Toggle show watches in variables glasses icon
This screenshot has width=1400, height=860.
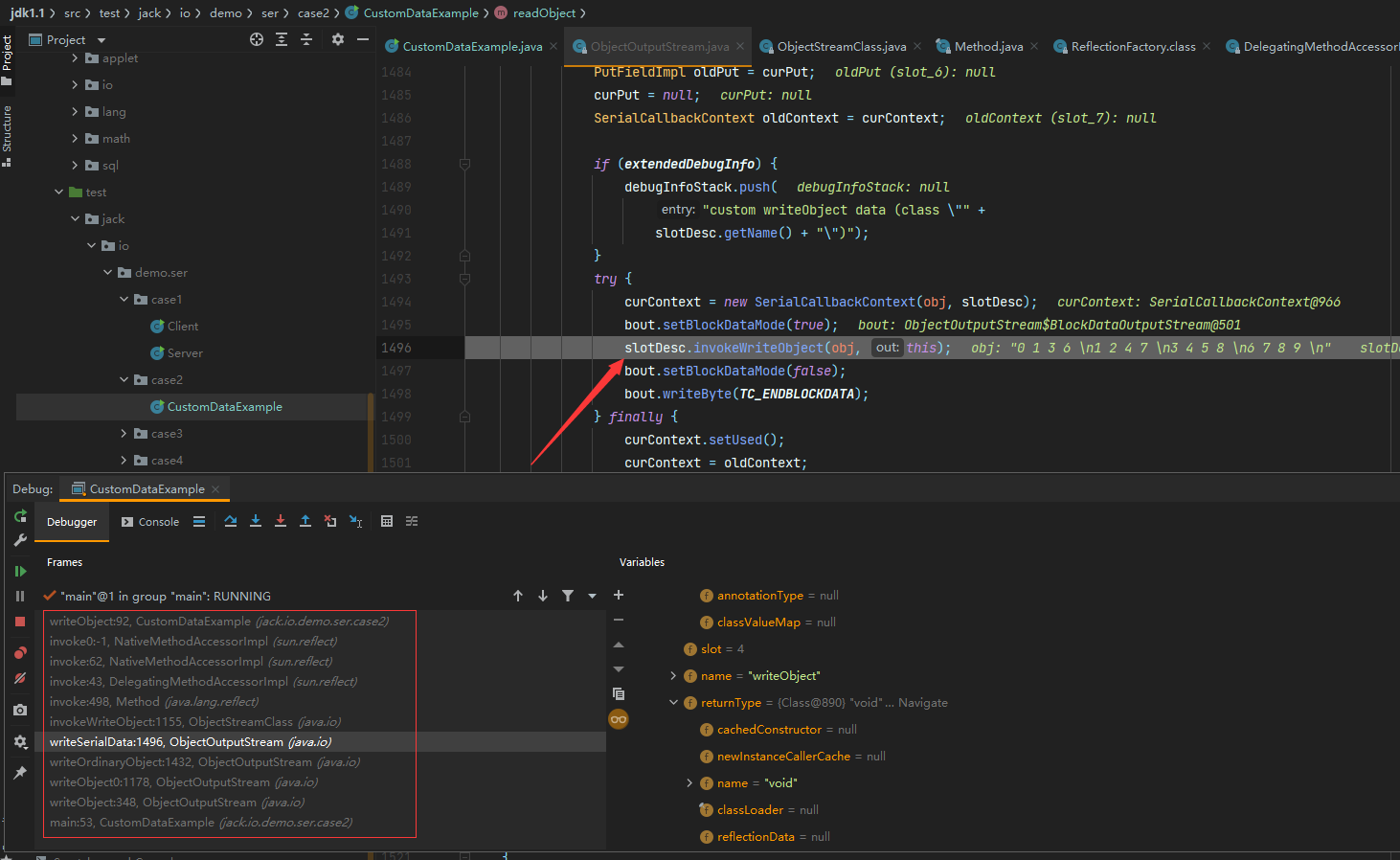pyautogui.click(x=619, y=719)
